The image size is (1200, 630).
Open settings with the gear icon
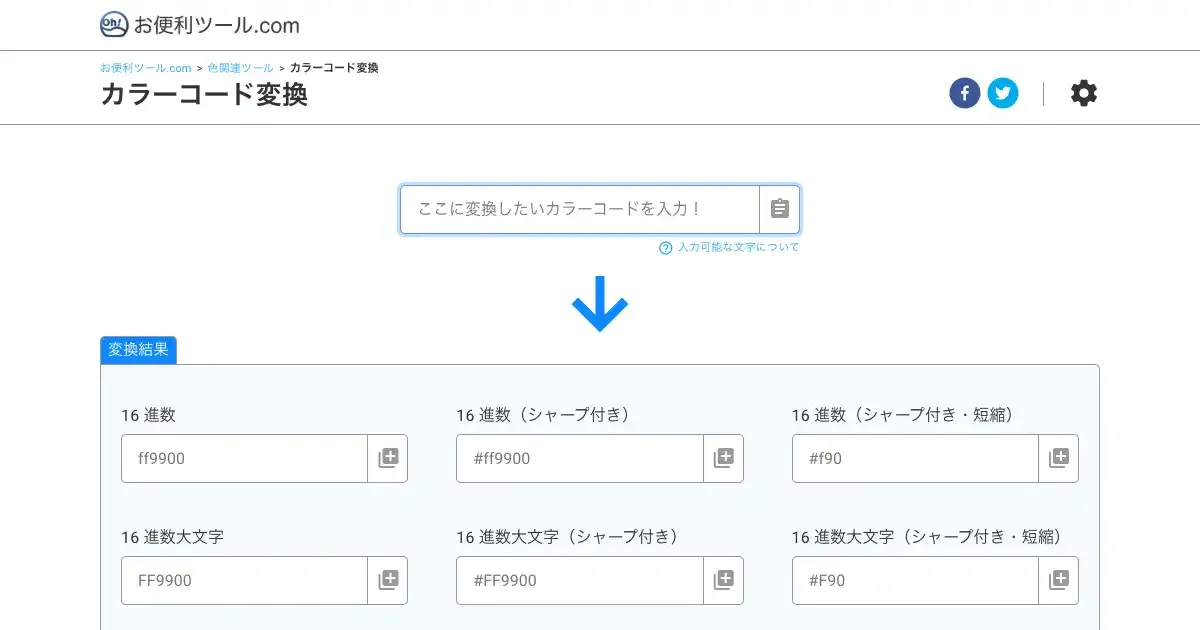tap(1083, 94)
